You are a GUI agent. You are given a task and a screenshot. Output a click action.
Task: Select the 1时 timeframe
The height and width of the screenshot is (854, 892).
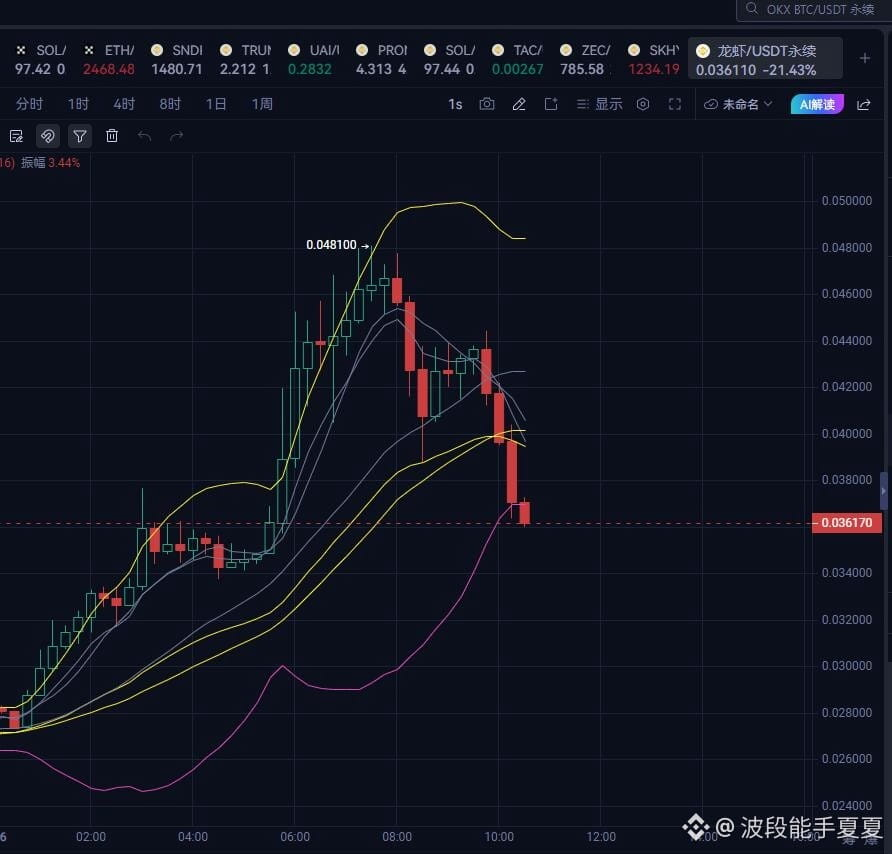[79, 104]
